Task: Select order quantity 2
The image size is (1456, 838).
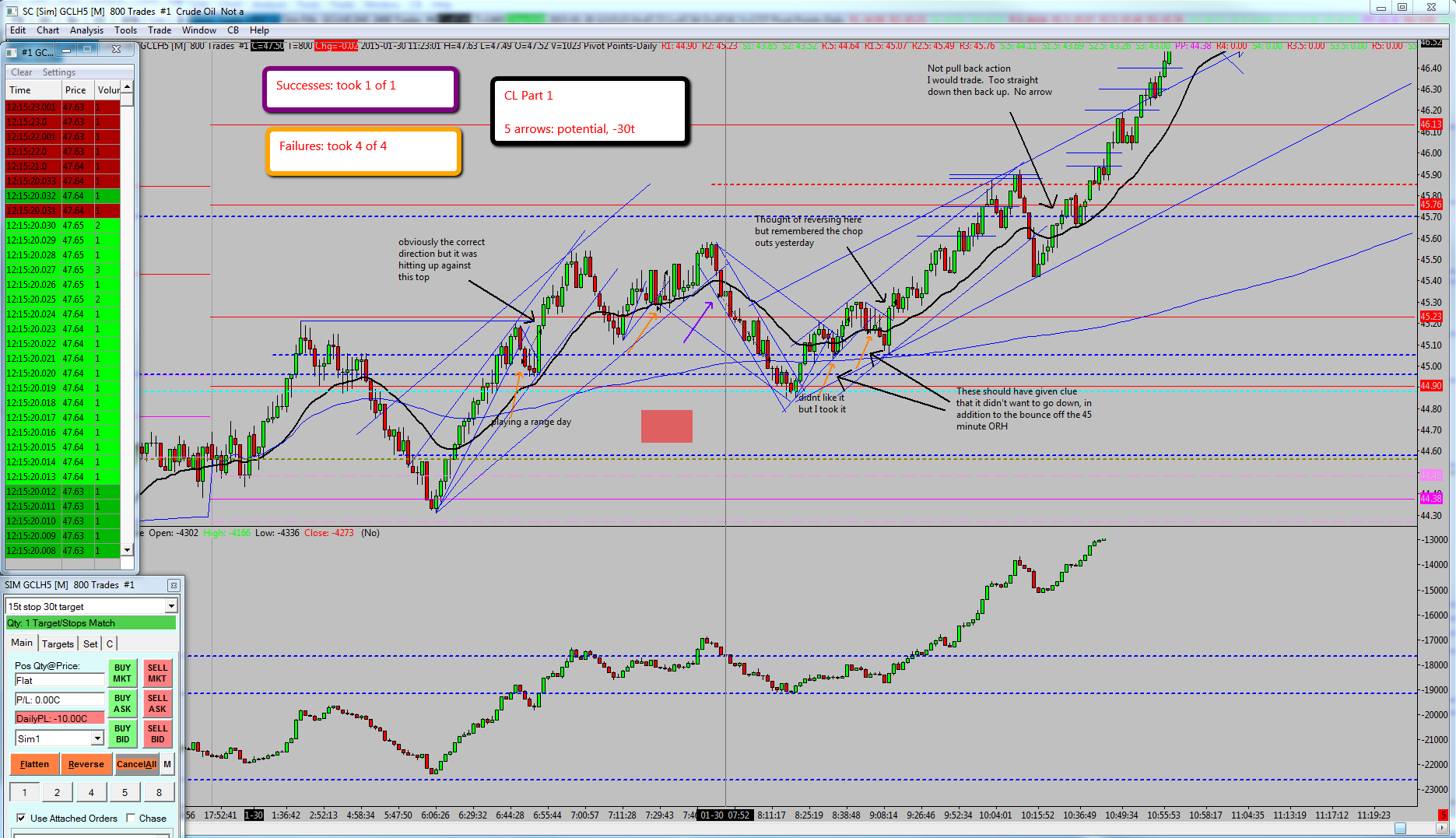Action: point(57,792)
